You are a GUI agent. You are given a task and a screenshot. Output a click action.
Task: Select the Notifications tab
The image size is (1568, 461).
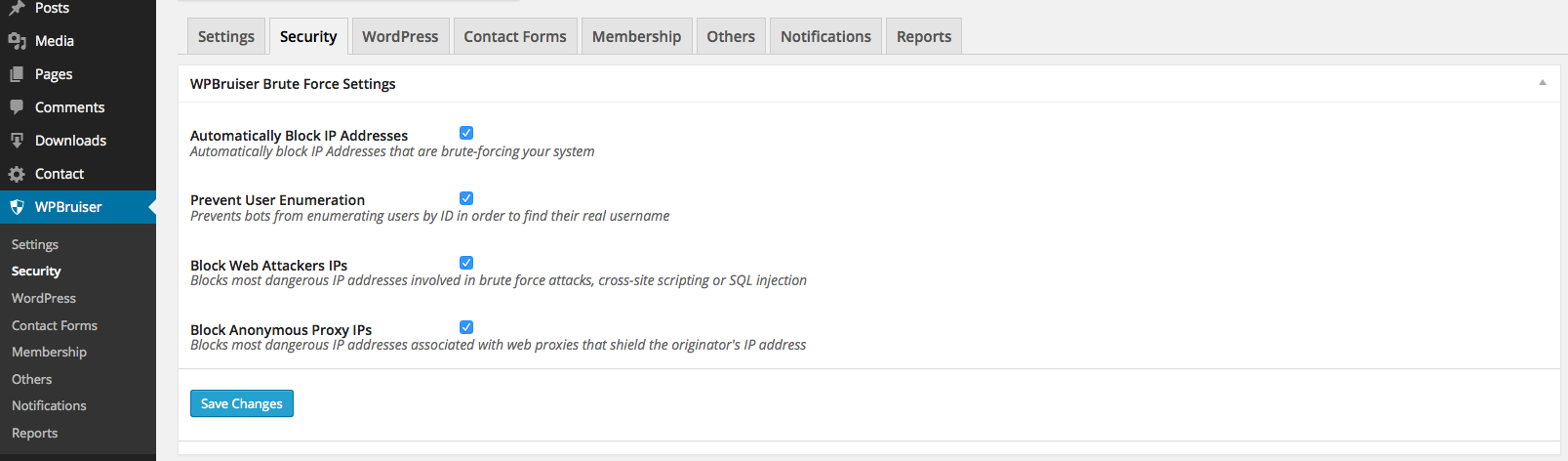coord(825,36)
